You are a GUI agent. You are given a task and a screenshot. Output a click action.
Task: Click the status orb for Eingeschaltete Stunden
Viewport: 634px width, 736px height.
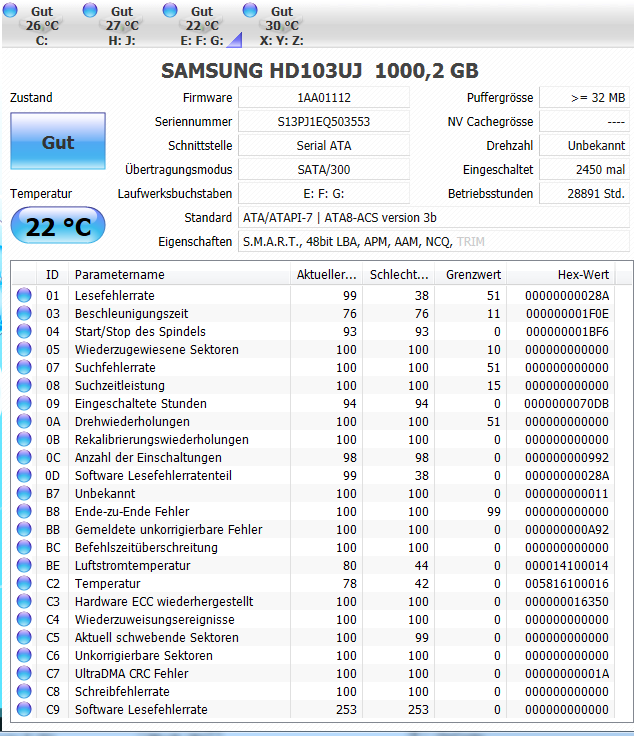24,403
